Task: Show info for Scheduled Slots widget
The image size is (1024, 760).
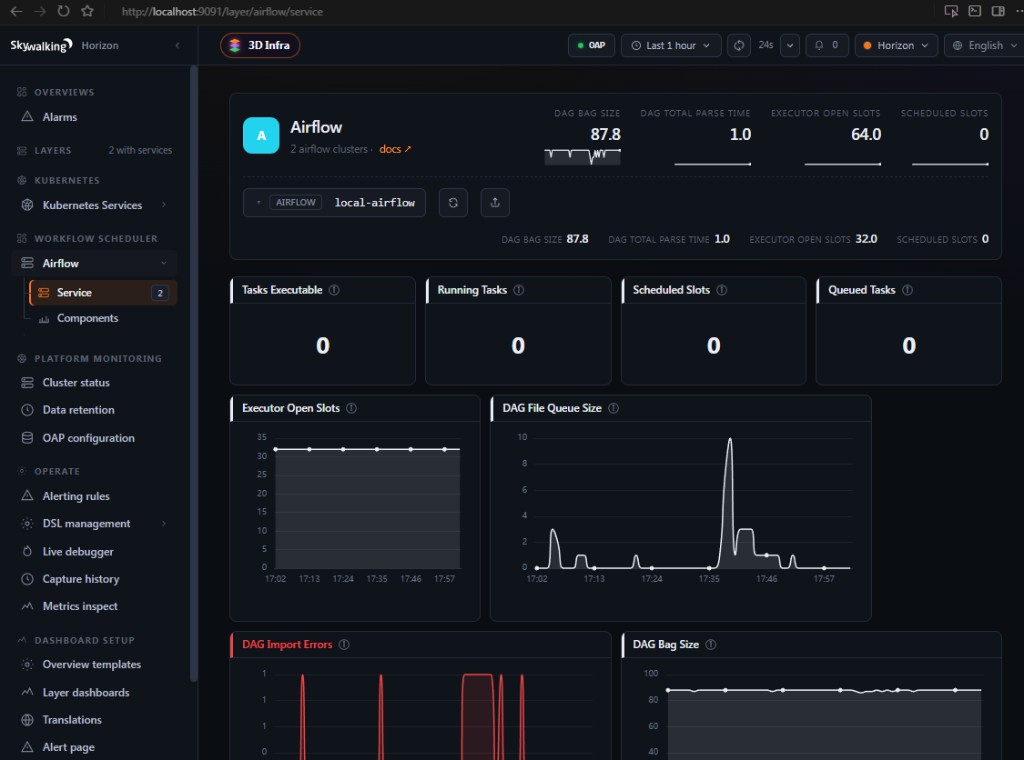Action: (722, 290)
